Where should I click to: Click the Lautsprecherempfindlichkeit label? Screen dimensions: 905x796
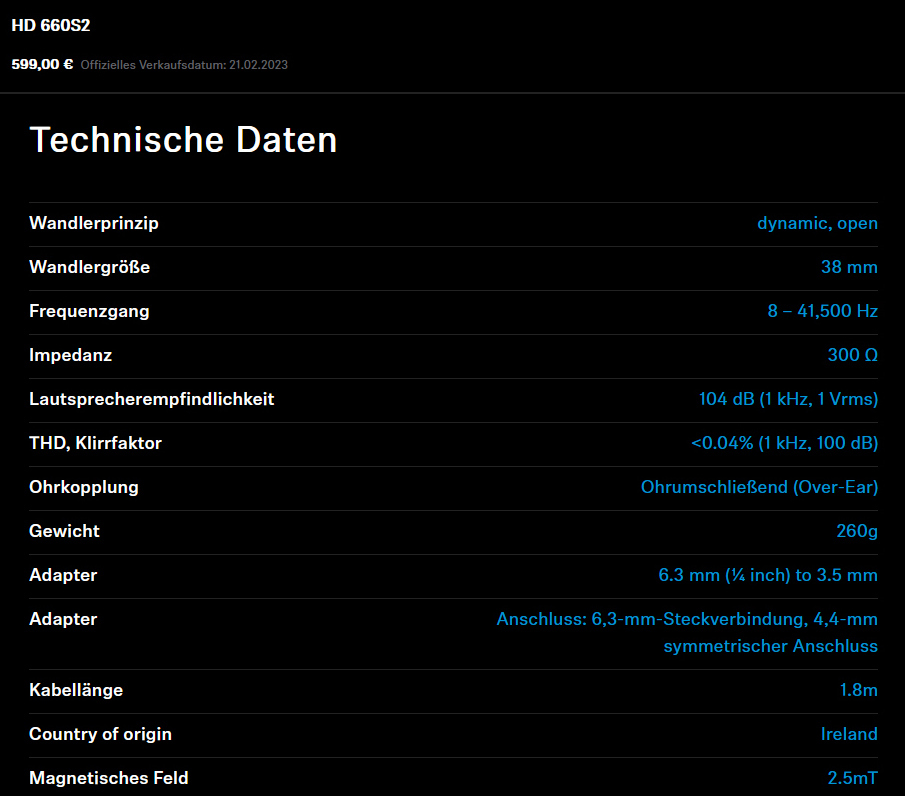(x=152, y=399)
